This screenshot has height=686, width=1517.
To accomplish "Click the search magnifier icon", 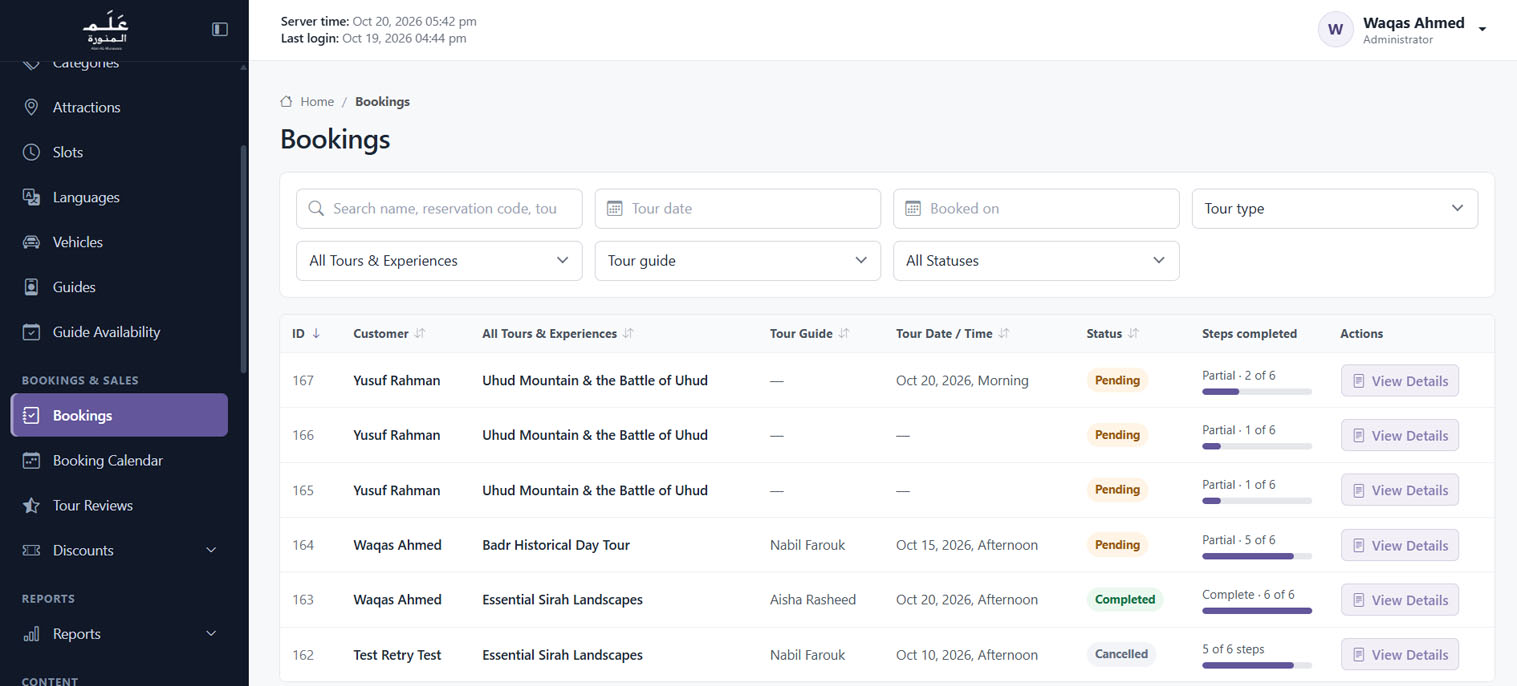I will point(316,208).
